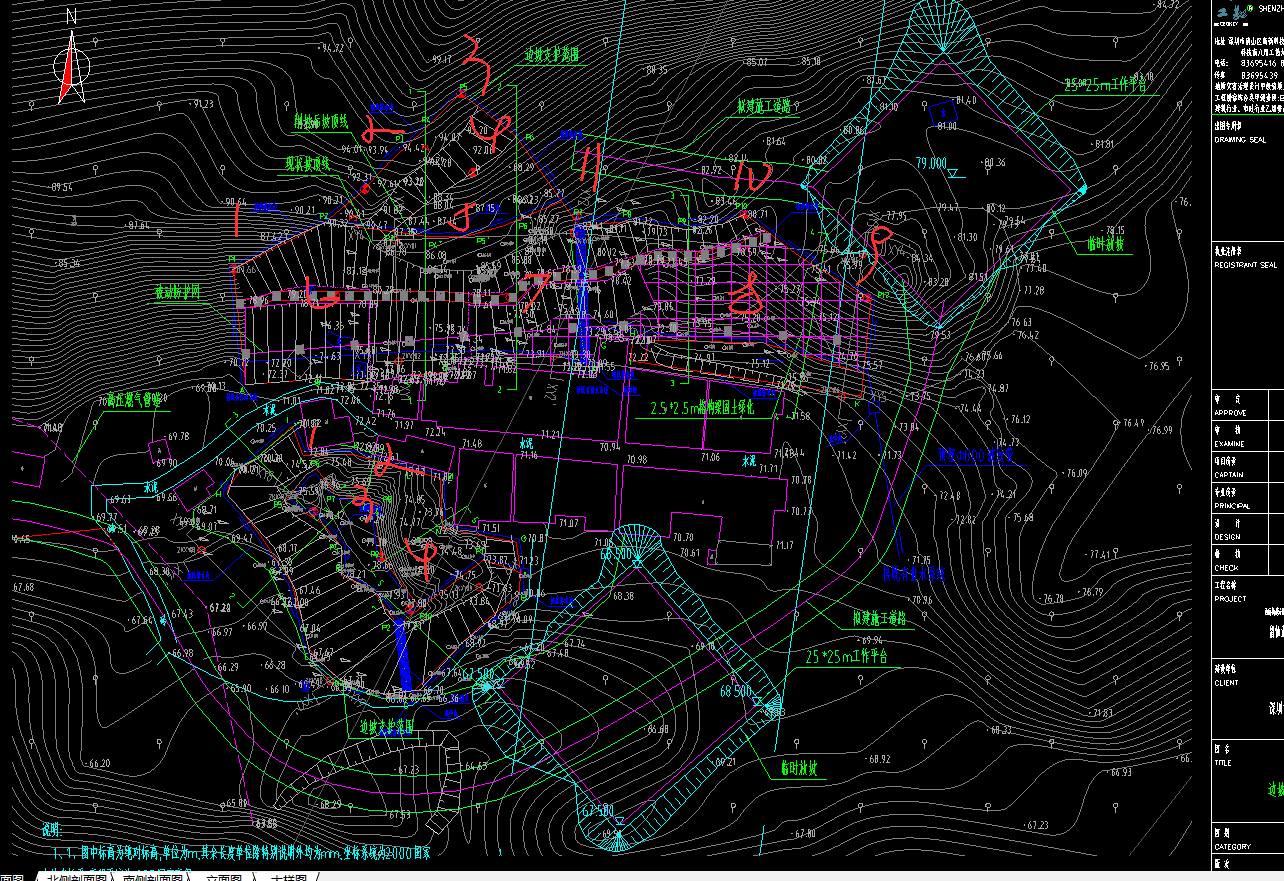Click the PROJECT label in title block
This screenshot has height=881, width=1284.
coord(1230,599)
